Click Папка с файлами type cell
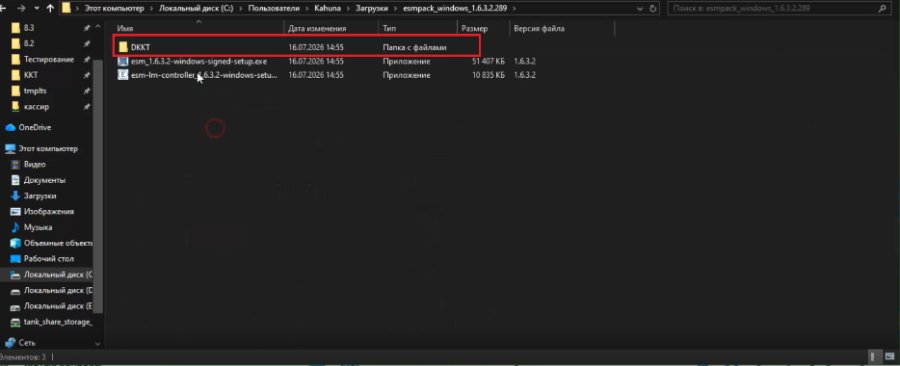 (x=414, y=47)
